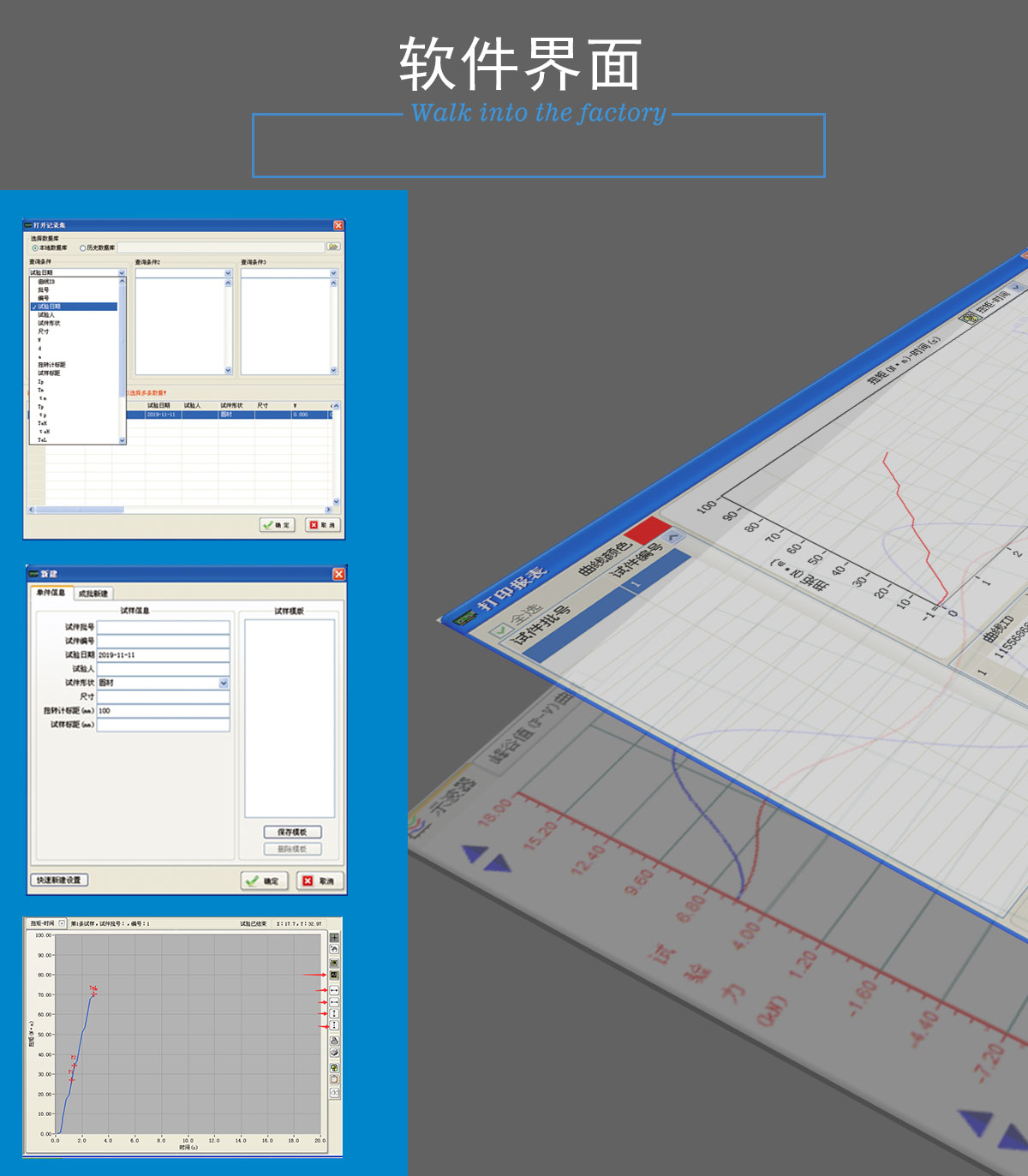Toggle the 全选 checkbox in 打印报表 window
1028x1176 pixels.
tap(499, 632)
